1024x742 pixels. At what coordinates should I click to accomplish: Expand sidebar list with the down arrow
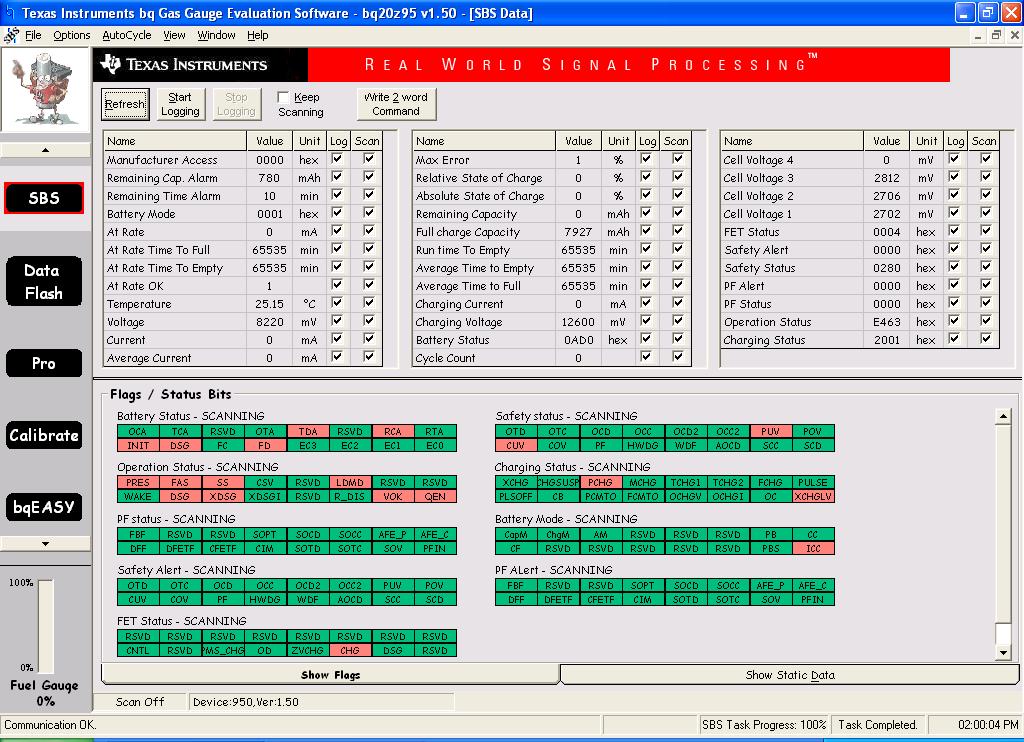pos(45,543)
